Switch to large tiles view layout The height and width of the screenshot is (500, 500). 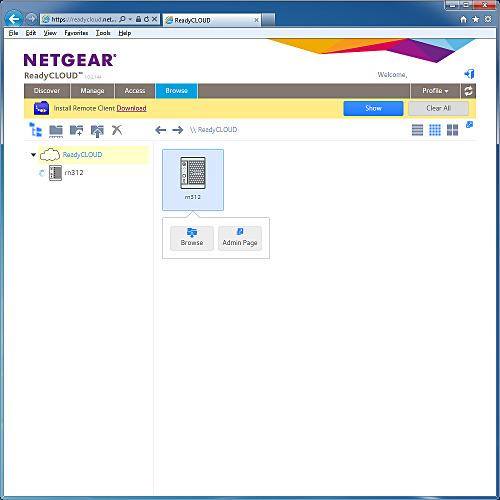coord(452,130)
